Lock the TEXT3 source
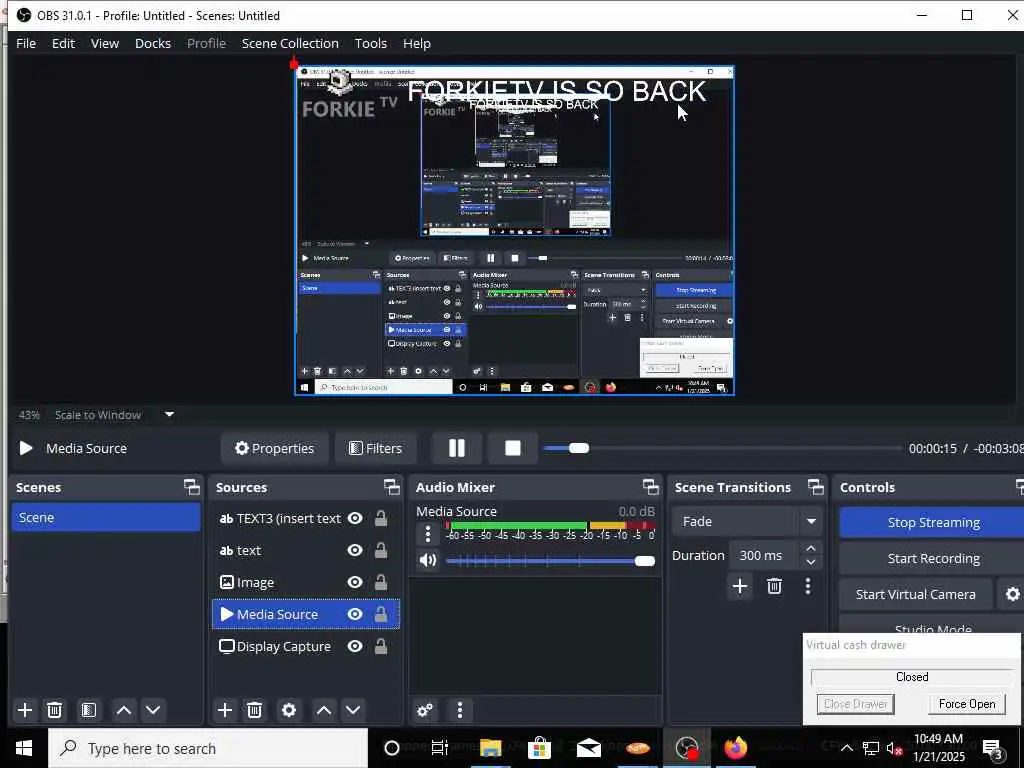Screen dimensions: 1024x768 pyautogui.click(x=381, y=519)
